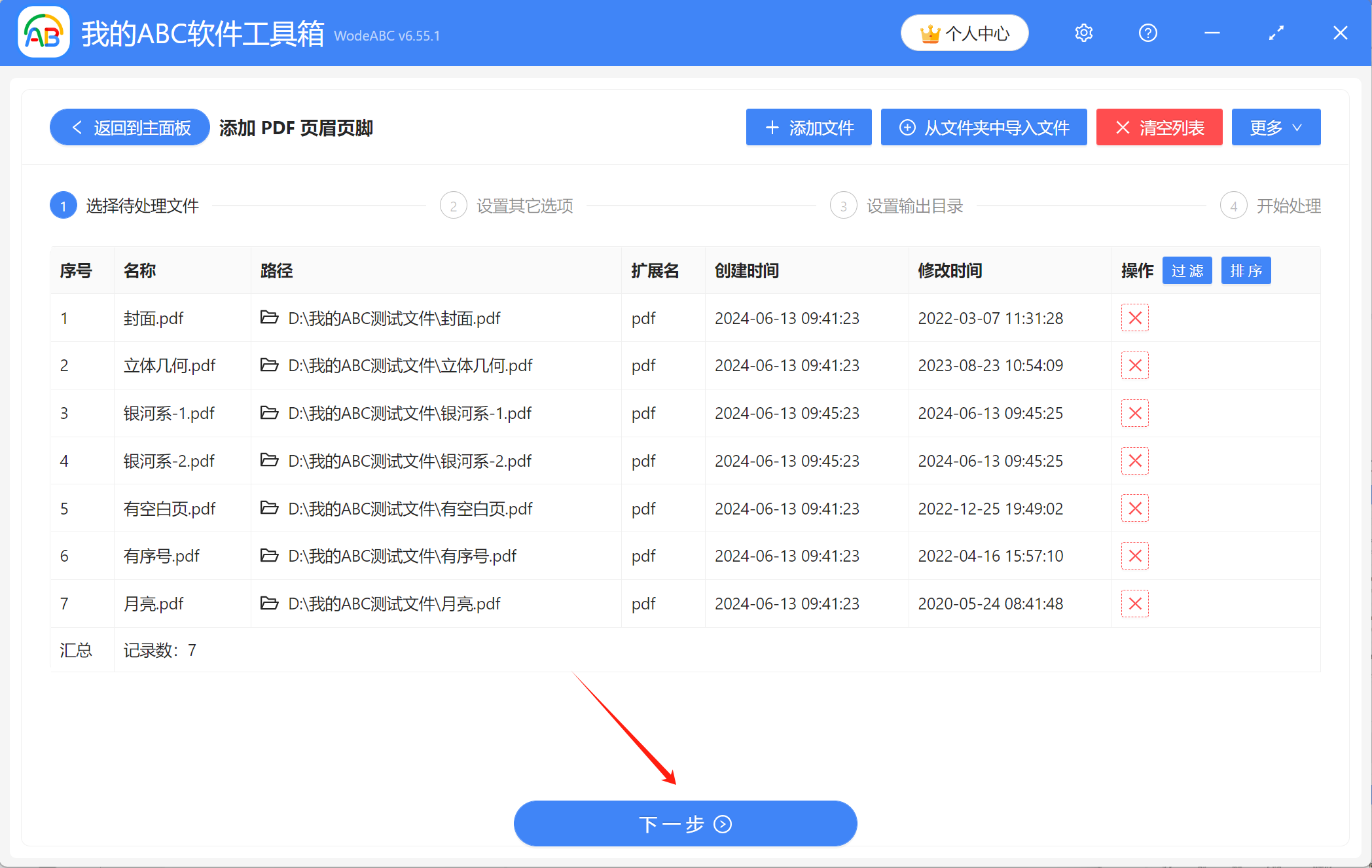
Task: Click the 下一步 button
Action: click(x=685, y=823)
